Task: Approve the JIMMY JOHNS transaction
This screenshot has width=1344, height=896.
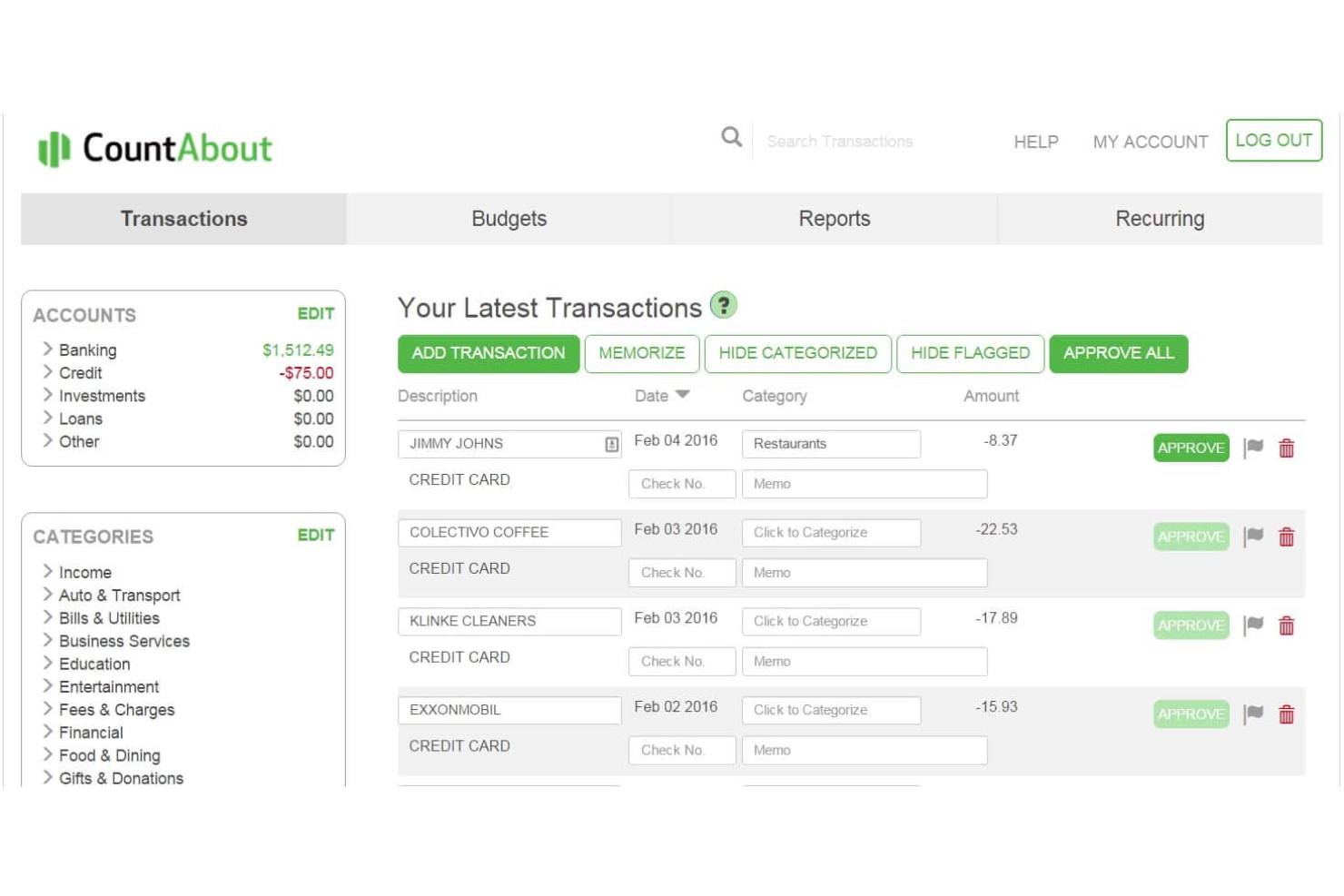Action: coord(1191,448)
